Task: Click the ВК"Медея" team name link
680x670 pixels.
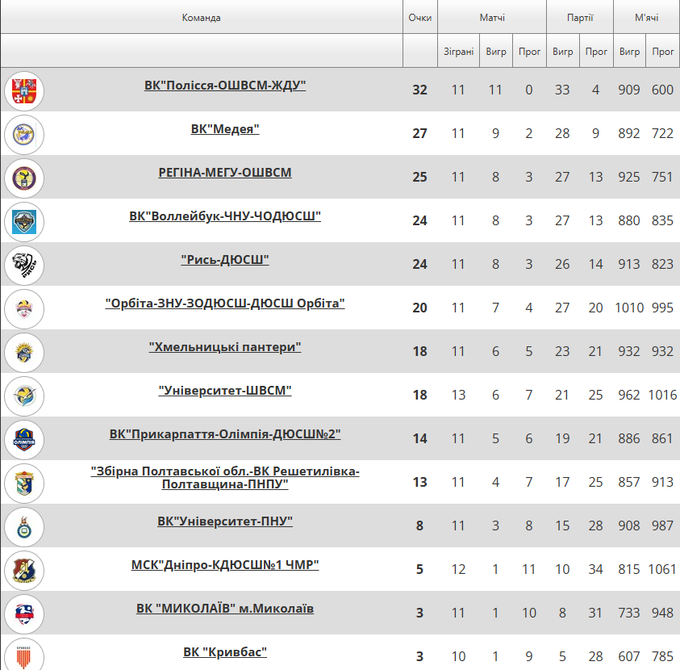Action: pyautogui.click(x=225, y=129)
